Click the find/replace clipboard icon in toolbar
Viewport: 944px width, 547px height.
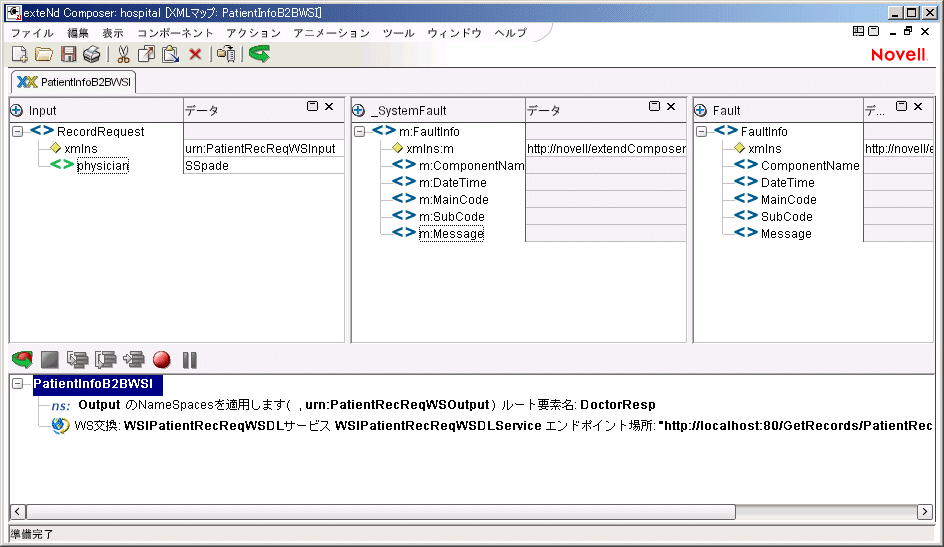[x=226, y=55]
